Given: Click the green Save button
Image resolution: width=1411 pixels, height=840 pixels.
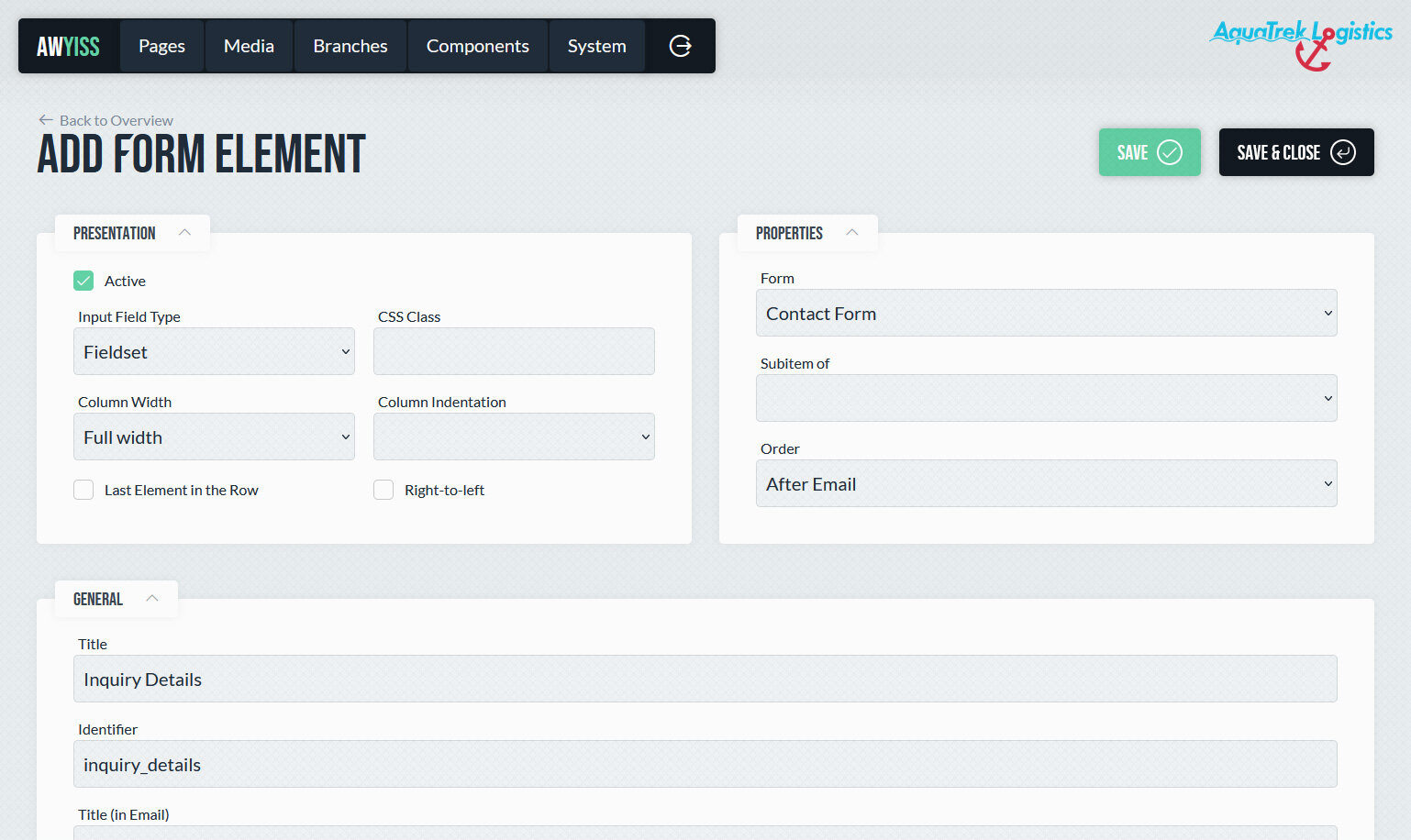Looking at the screenshot, I should pos(1149,152).
